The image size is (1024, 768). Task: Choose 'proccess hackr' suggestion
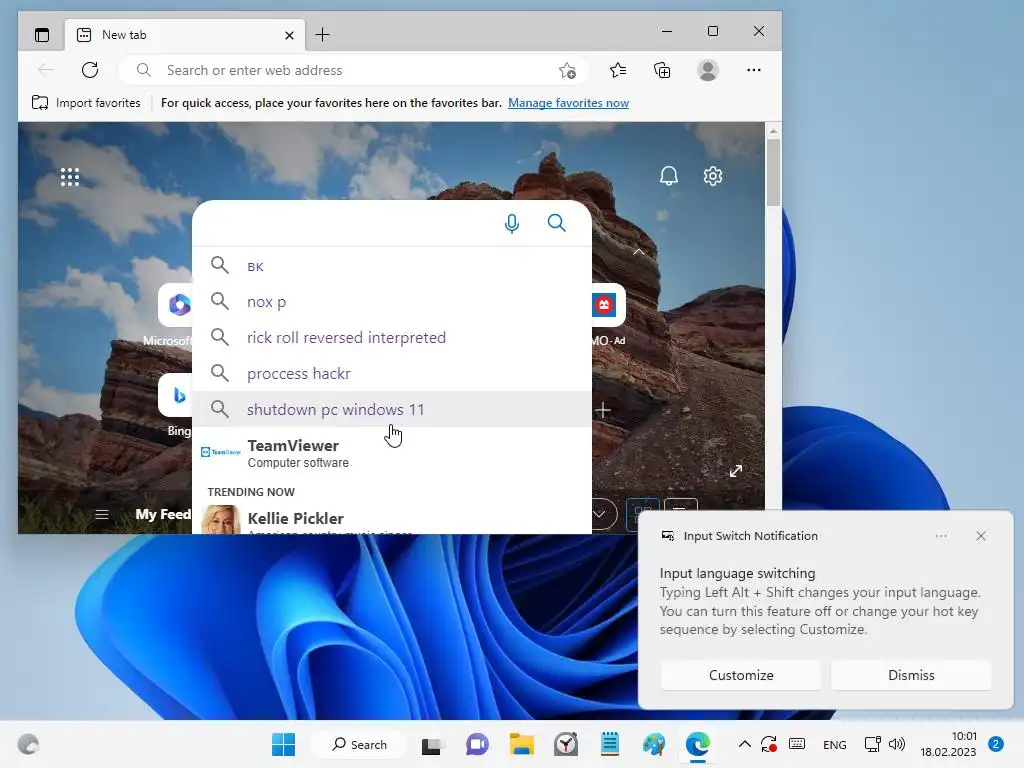point(392,374)
